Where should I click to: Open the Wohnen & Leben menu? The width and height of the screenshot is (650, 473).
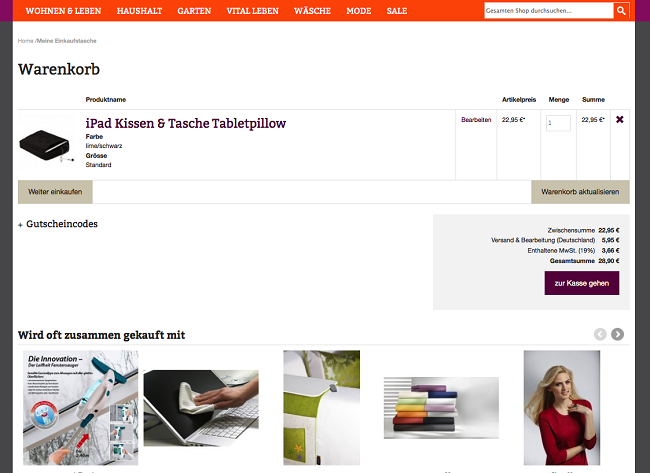[x=63, y=11]
